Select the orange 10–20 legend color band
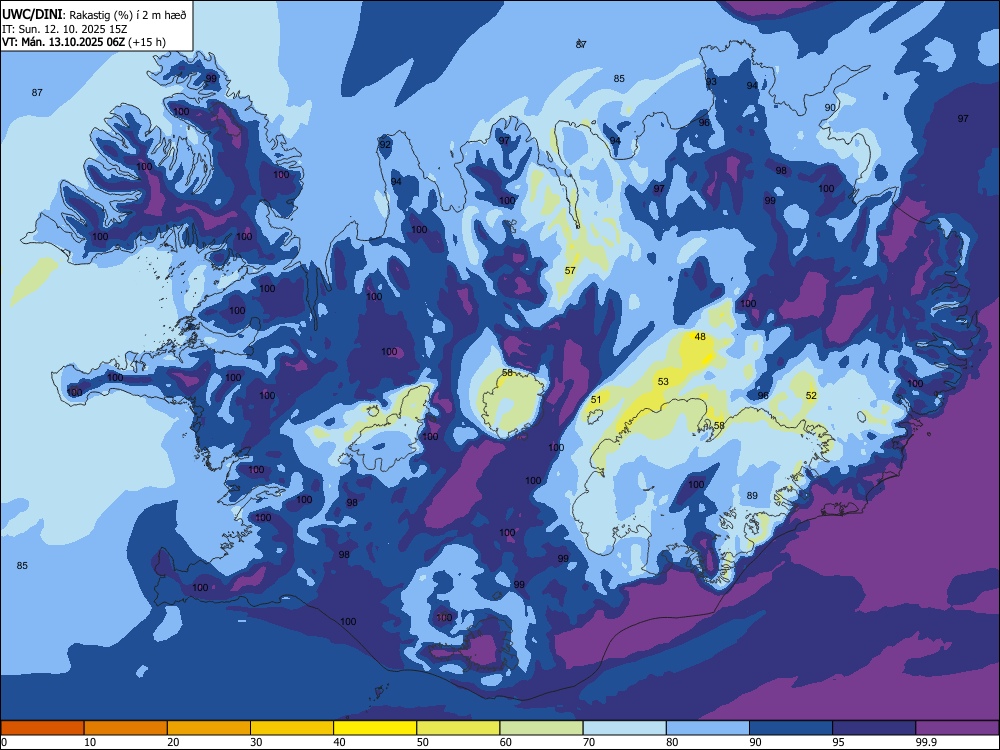 click(126, 728)
